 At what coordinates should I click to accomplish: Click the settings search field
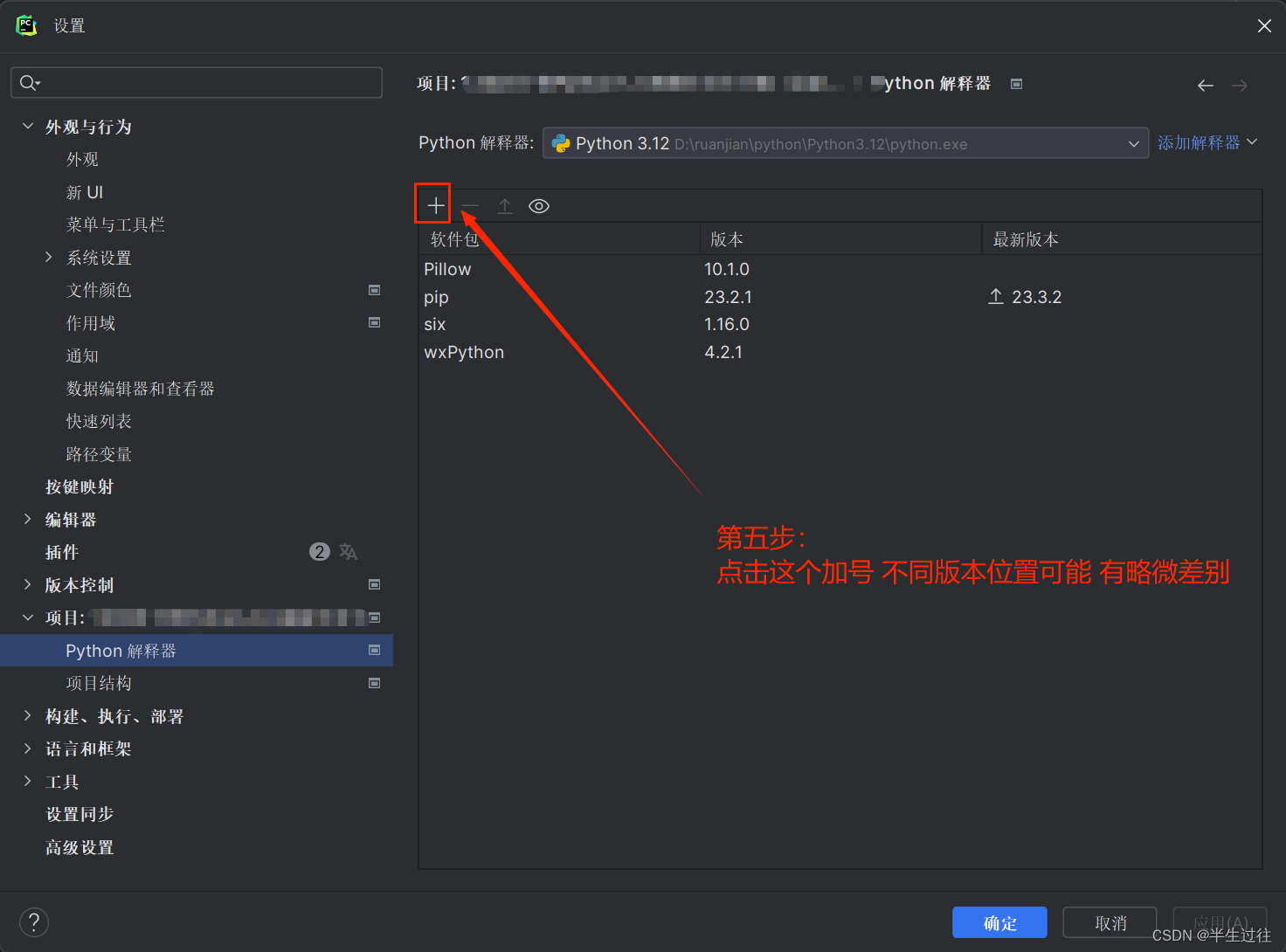tap(197, 82)
